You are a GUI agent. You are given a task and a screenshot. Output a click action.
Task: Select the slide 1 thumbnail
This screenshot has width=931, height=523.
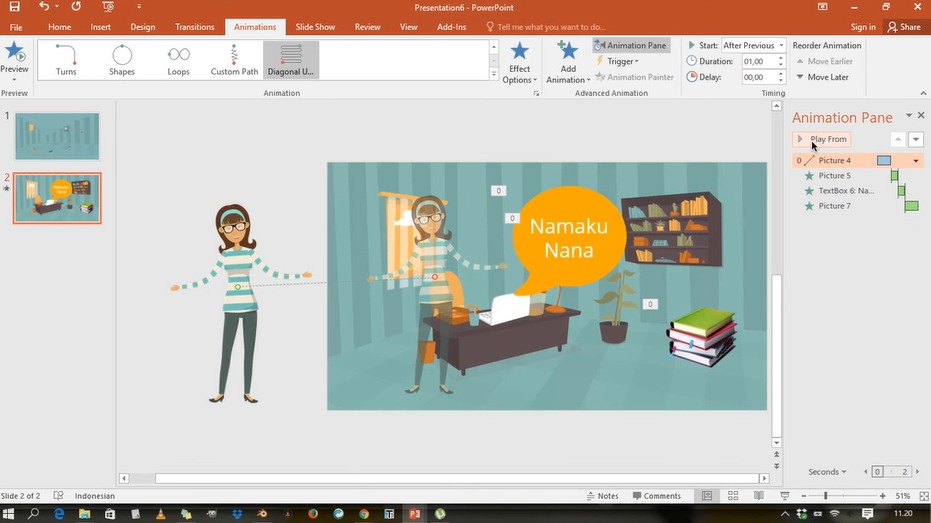click(x=57, y=136)
